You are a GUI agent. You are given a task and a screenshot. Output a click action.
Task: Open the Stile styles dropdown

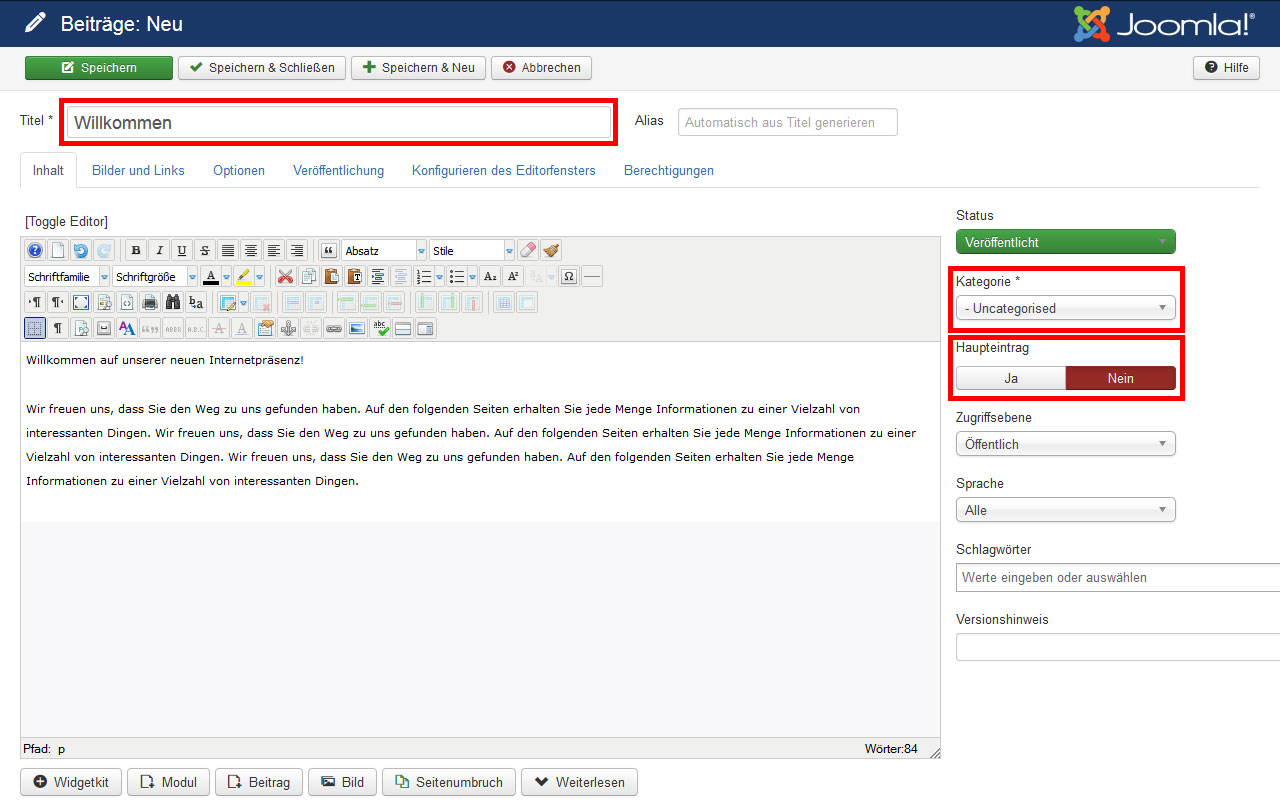(472, 250)
